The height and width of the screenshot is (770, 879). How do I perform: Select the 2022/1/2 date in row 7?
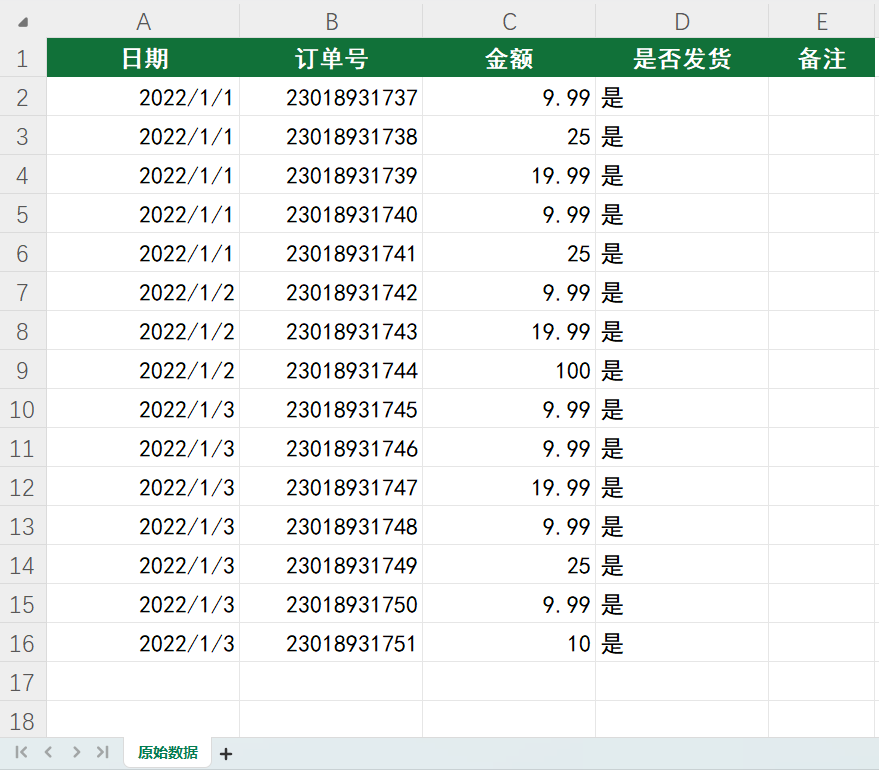click(143, 292)
